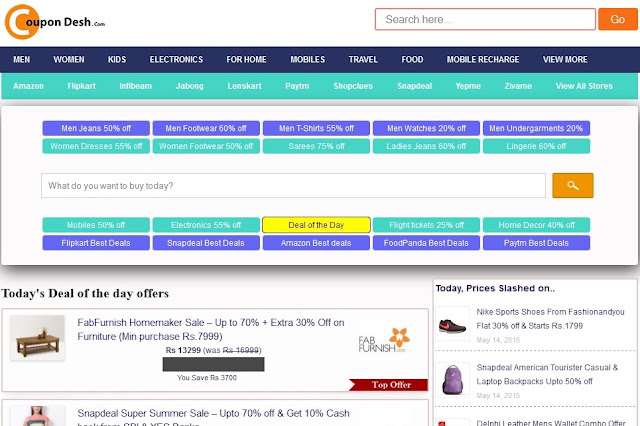Click the orange magnifier search button
Image resolution: width=640 pixels, height=426 pixels.
pos(573,186)
